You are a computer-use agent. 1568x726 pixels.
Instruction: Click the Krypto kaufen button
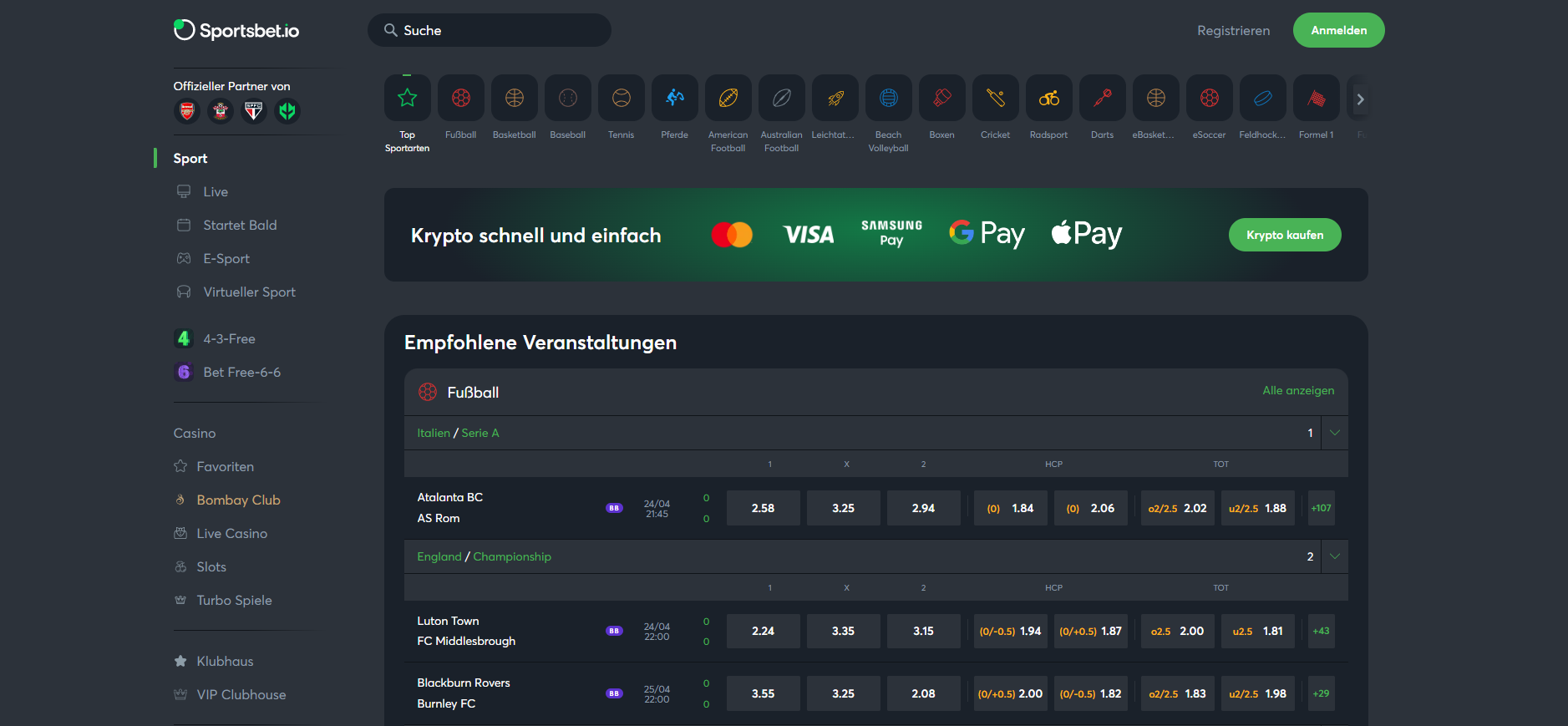(x=1285, y=235)
